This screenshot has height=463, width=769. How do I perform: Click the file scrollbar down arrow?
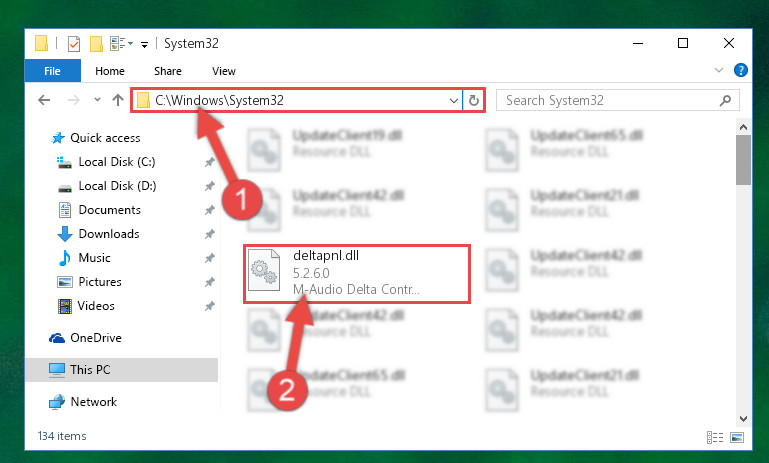click(x=743, y=418)
